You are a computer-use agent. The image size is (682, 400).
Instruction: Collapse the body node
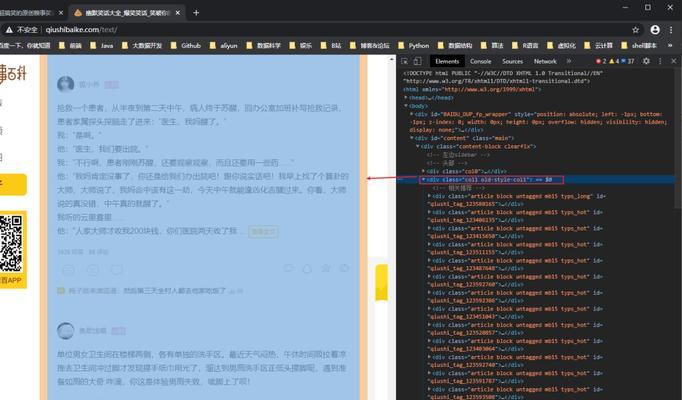tap(406, 106)
